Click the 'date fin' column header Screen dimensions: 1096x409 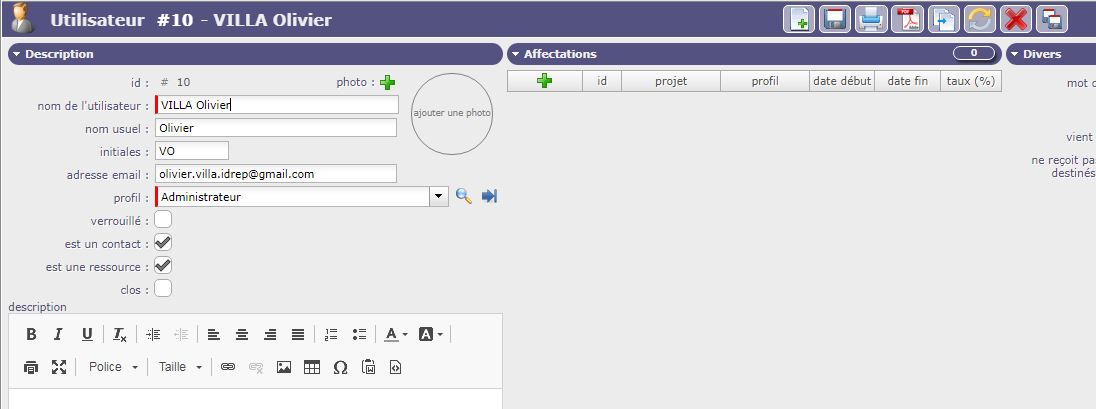[908, 81]
